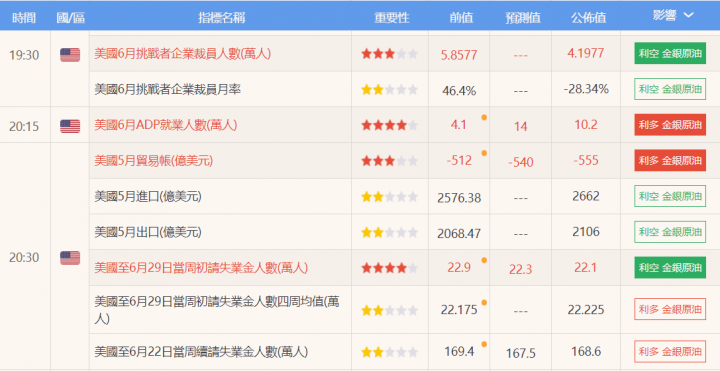720x371 pixels.
Task: Click star rating for 美國5月貿易帳
Action: 389,161
